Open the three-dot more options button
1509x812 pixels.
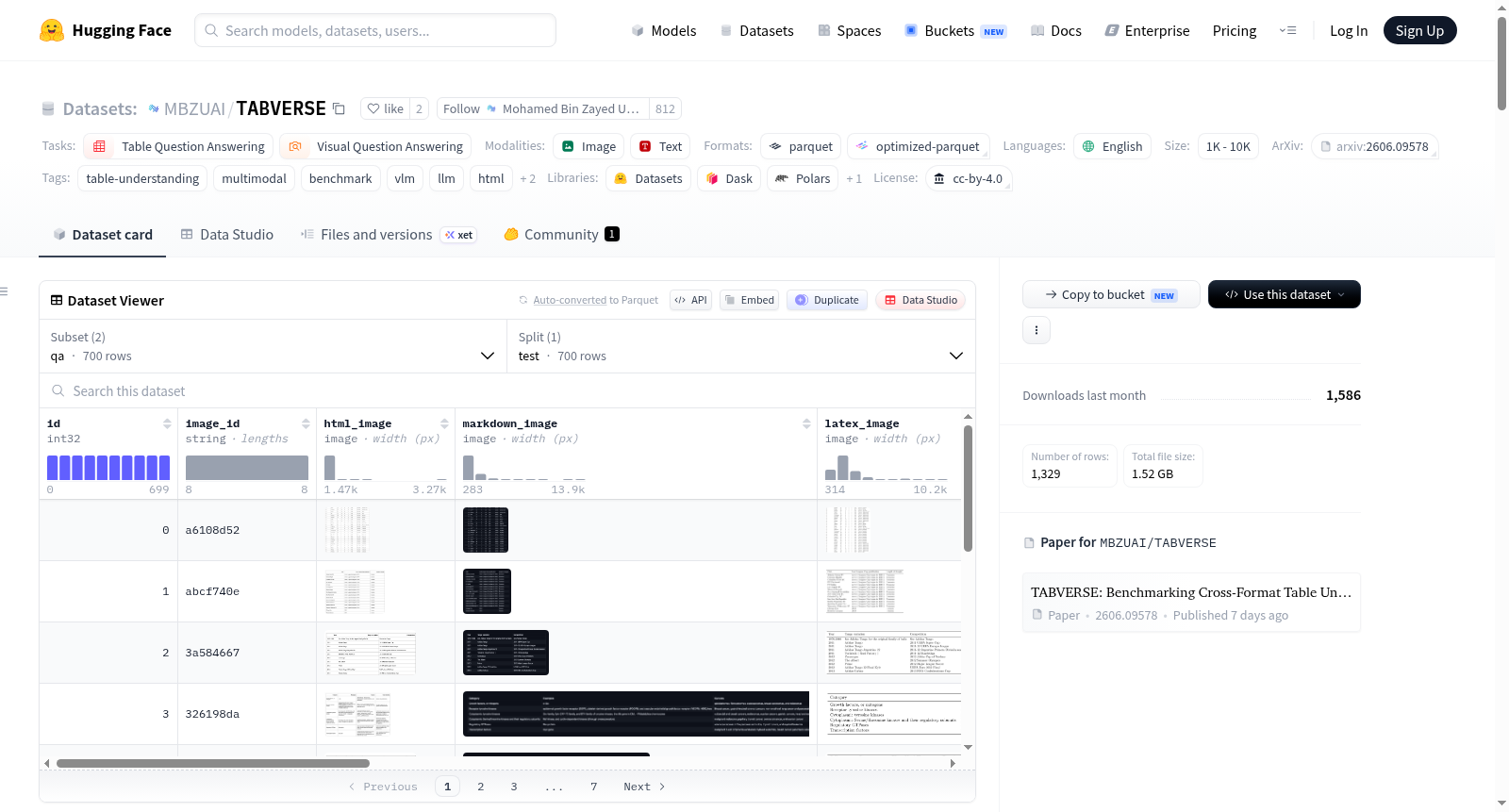point(1036,330)
